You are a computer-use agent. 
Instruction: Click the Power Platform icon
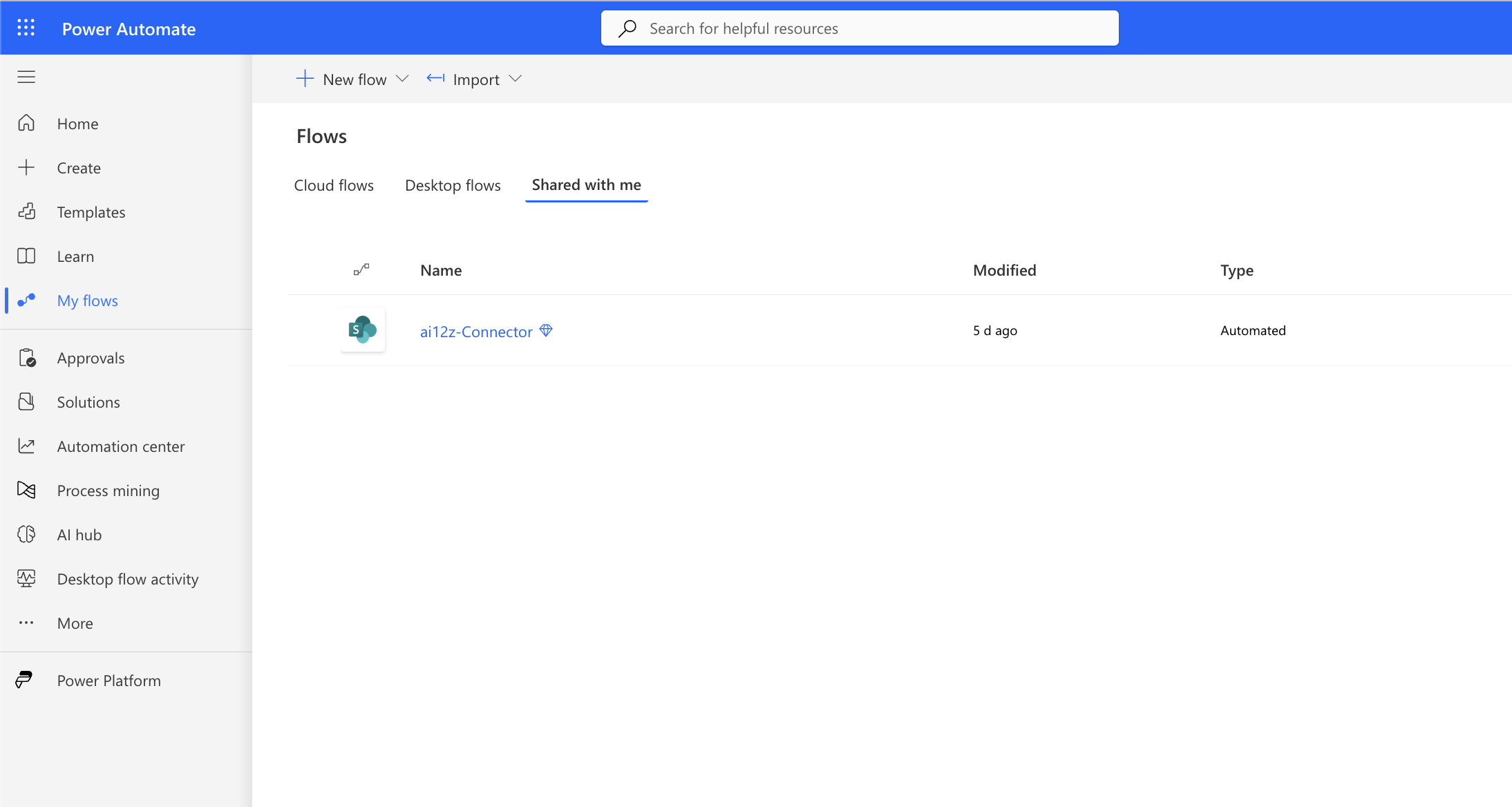click(x=24, y=680)
